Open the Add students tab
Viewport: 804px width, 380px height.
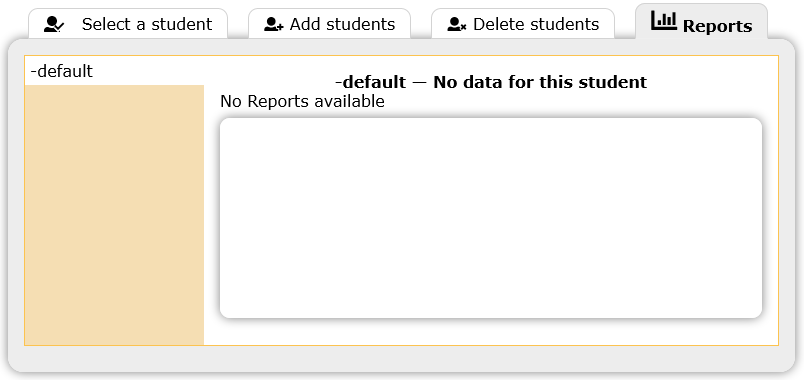pos(329,24)
